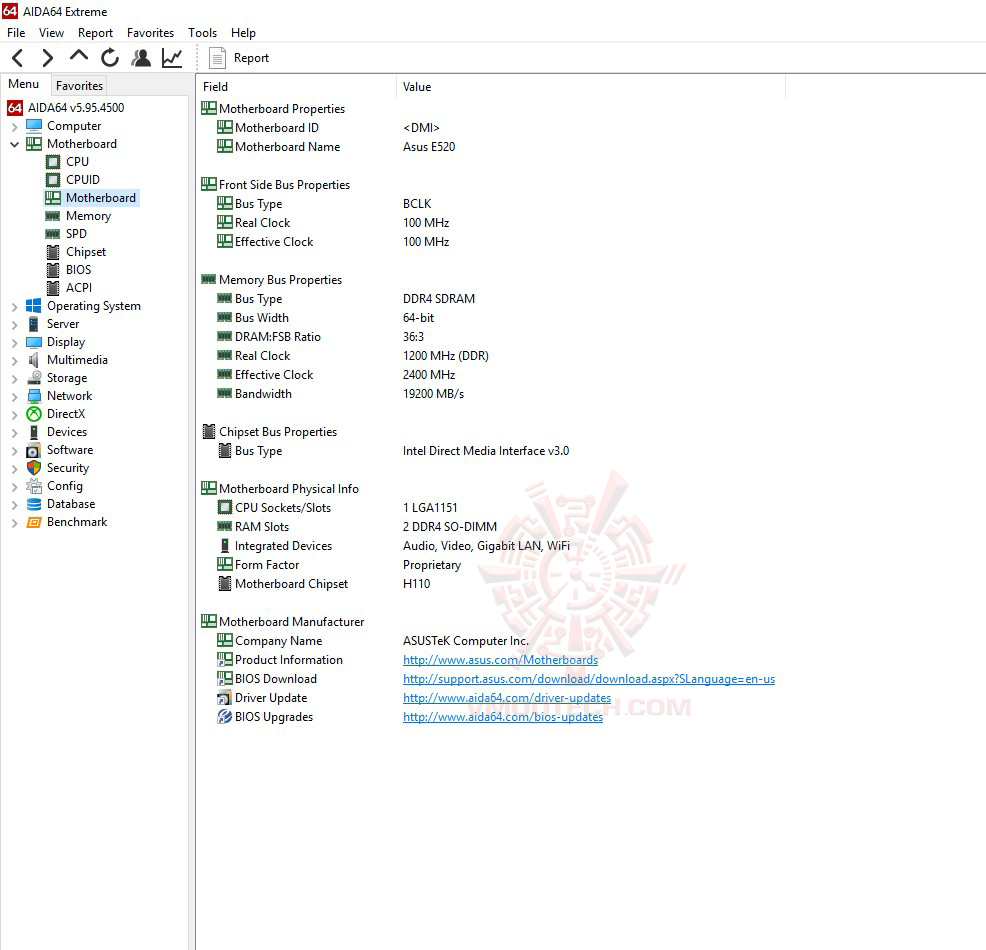986x950 pixels.
Task: Open the aida64.com driver-updates link
Action: (x=507, y=698)
